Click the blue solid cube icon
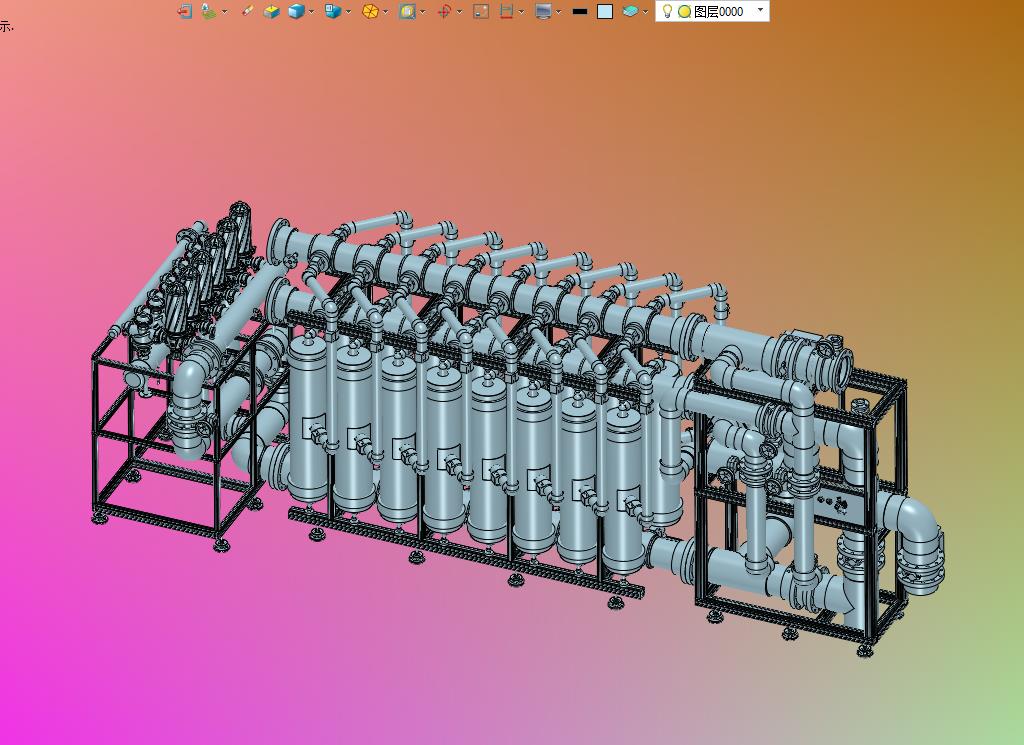This screenshot has width=1024, height=745. click(296, 11)
